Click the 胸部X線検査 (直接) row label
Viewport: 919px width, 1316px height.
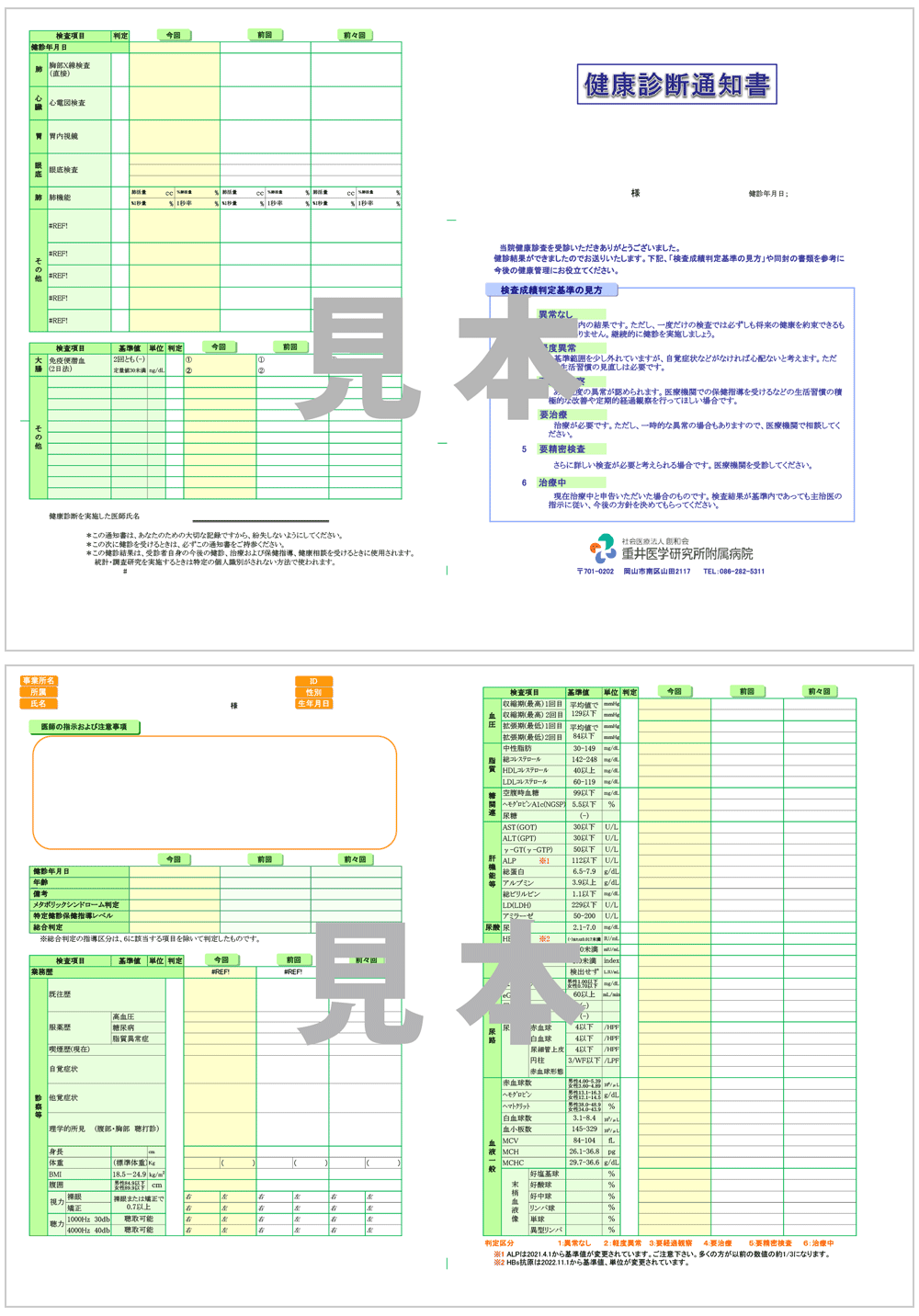[70, 70]
